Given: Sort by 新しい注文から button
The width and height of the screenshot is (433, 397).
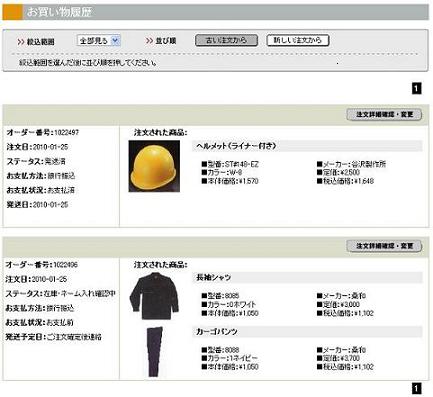Looking at the screenshot, I should pos(298,40).
